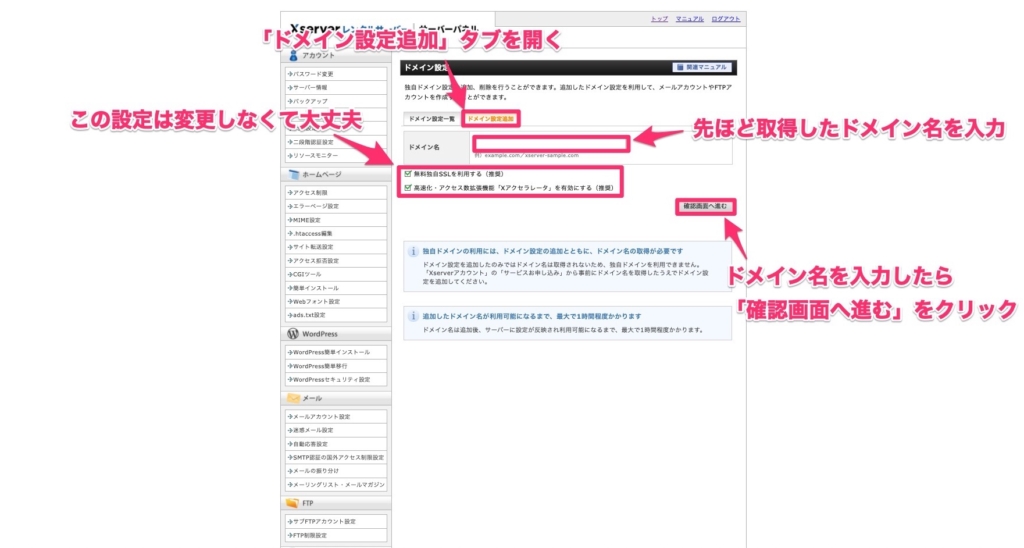
Task: Click the WordPress logo icon in sidebar
Action: 293,334
